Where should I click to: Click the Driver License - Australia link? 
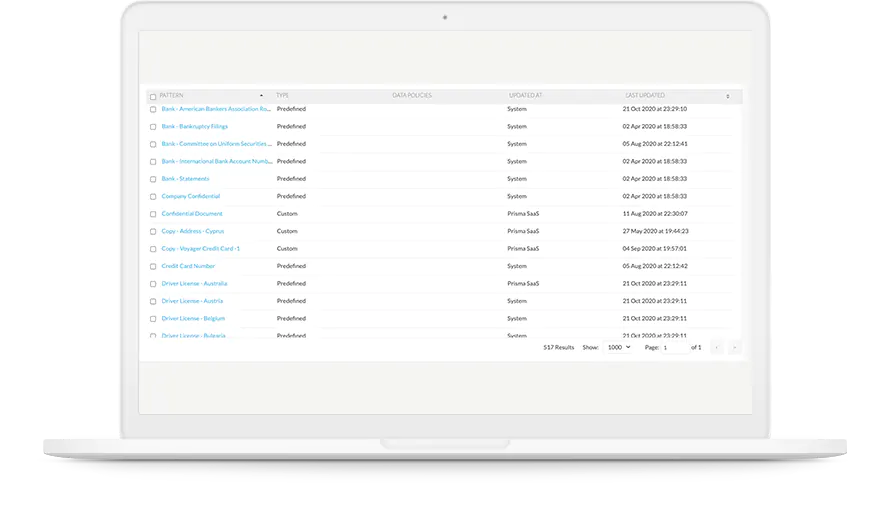[194, 283]
